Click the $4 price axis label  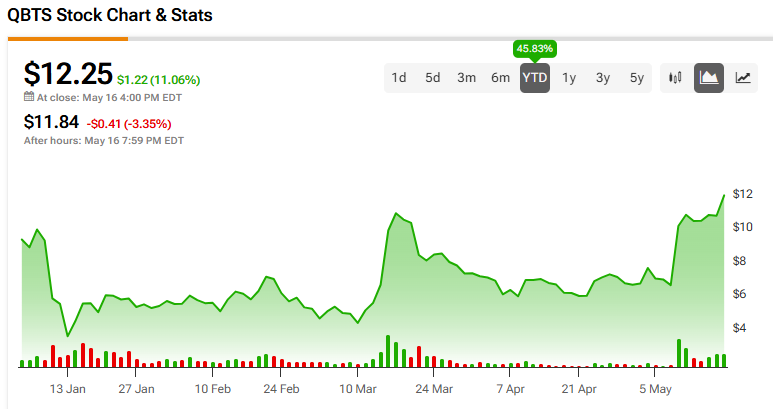[739, 328]
